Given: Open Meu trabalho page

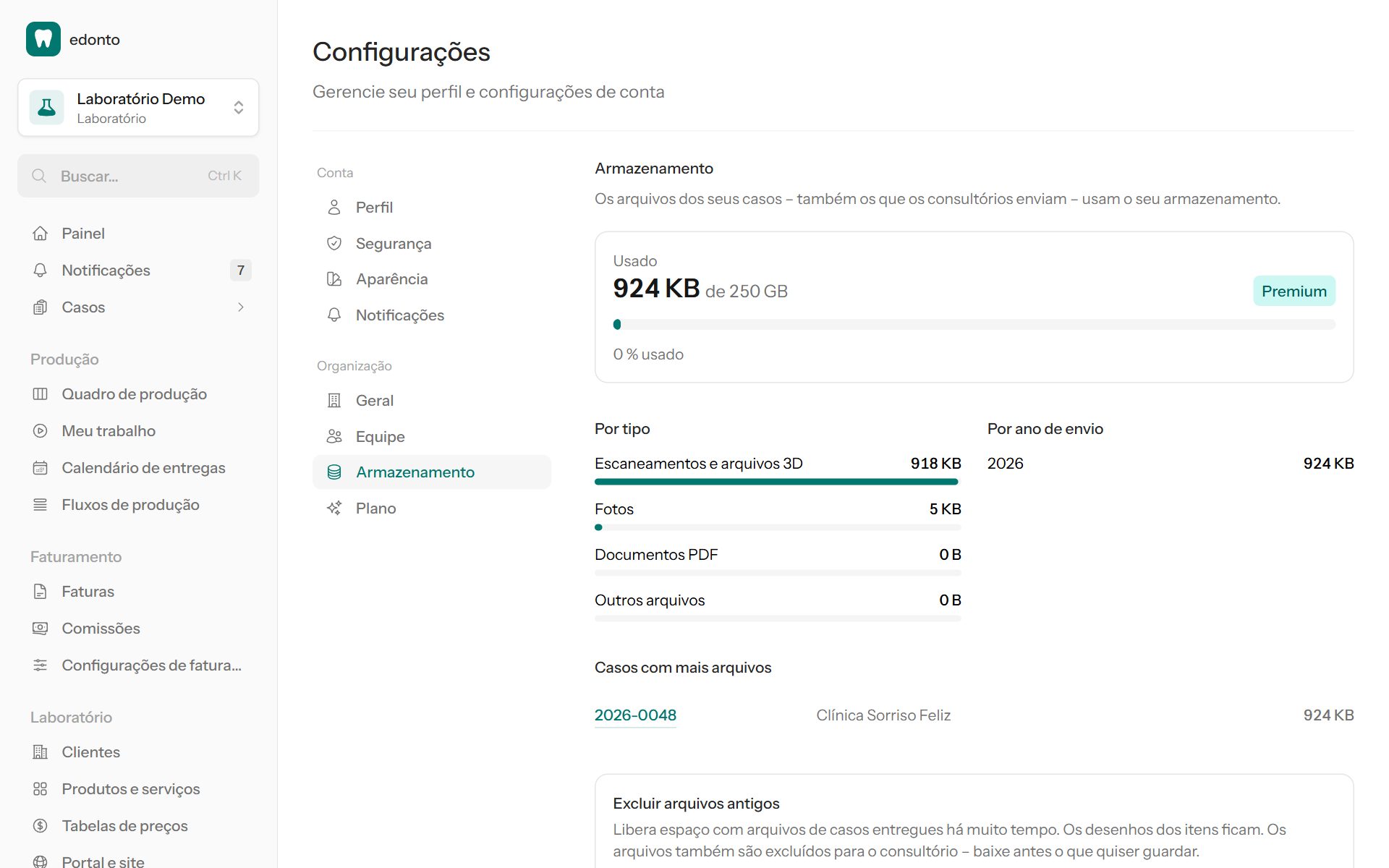Looking at the screenshot, I should (x=138, y=431).
